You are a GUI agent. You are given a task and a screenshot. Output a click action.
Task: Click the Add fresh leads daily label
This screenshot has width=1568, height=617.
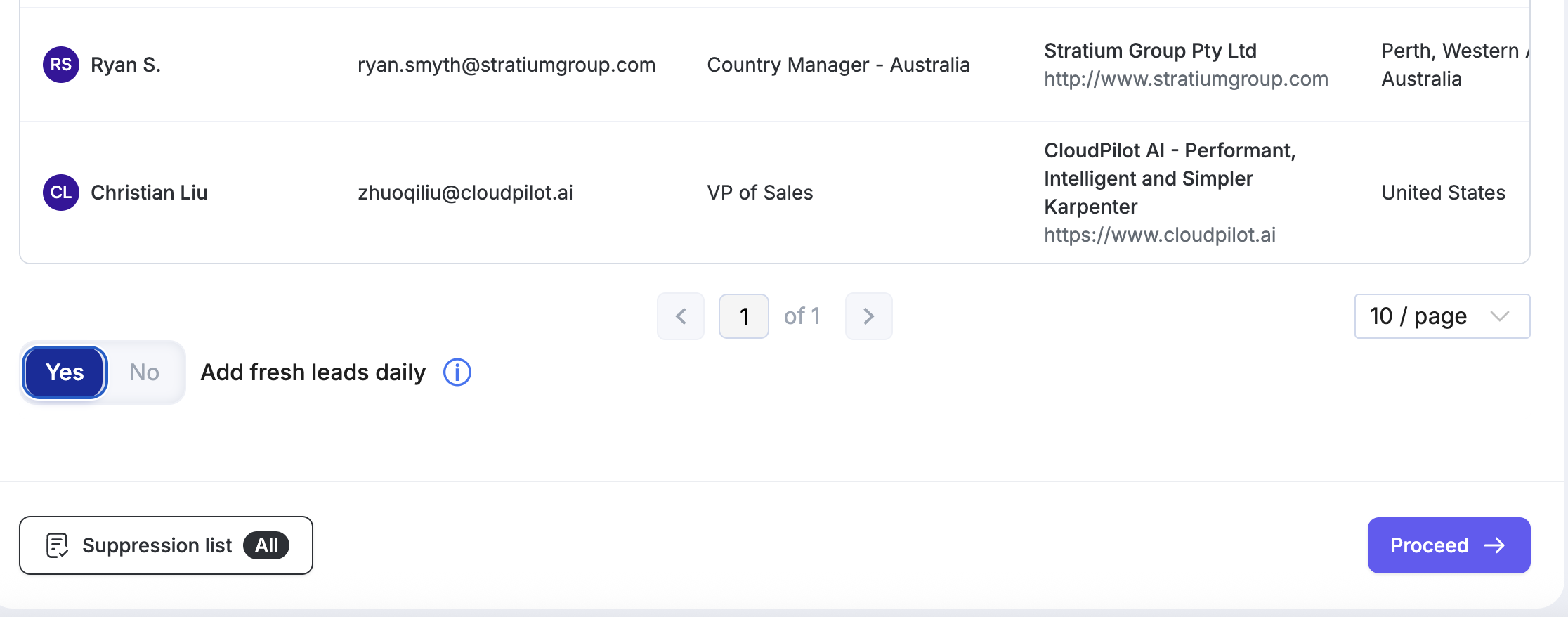pyautogui.click(x=313, y=372)
